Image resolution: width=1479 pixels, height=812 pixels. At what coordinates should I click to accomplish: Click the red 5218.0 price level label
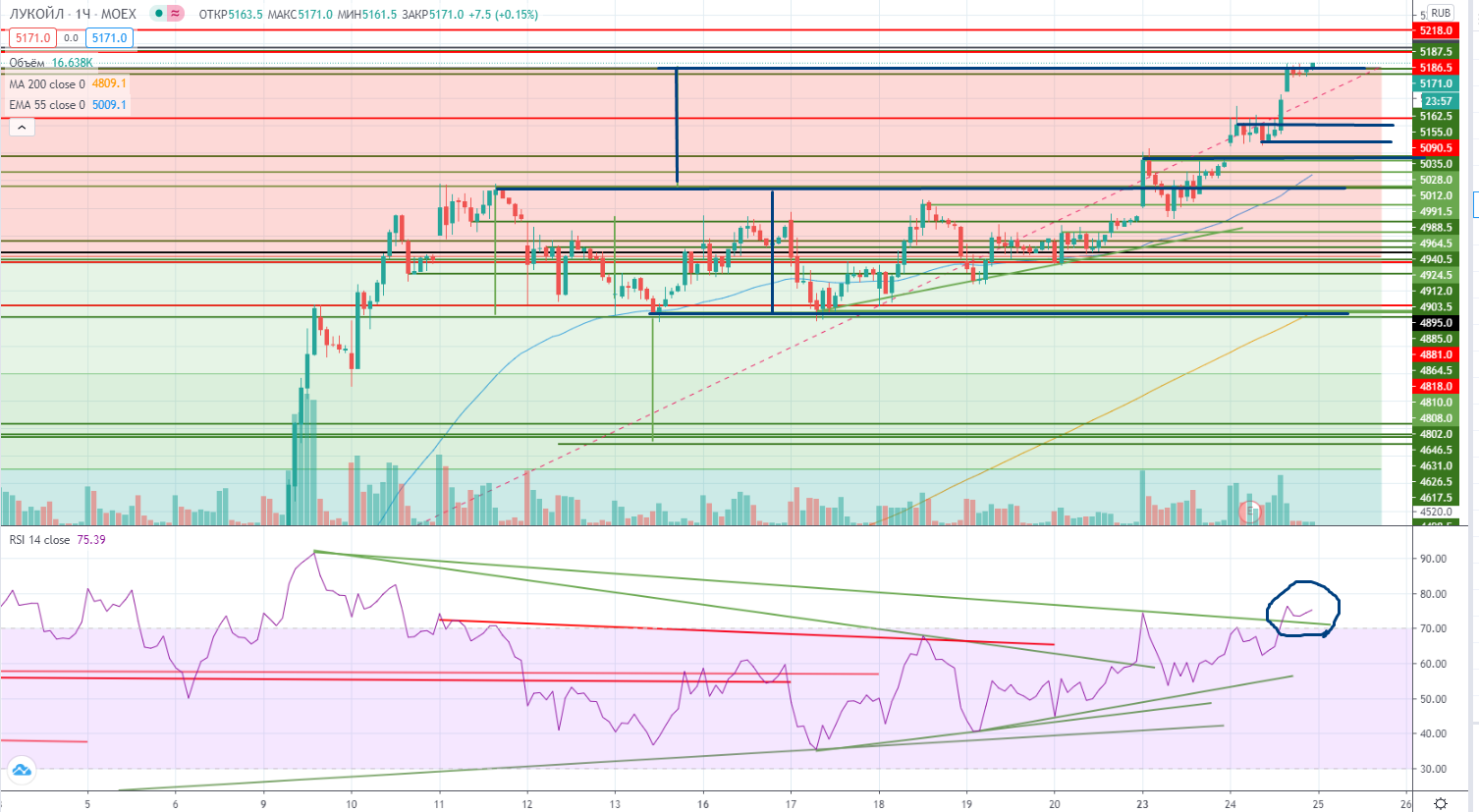click(x=1436, y=31)
